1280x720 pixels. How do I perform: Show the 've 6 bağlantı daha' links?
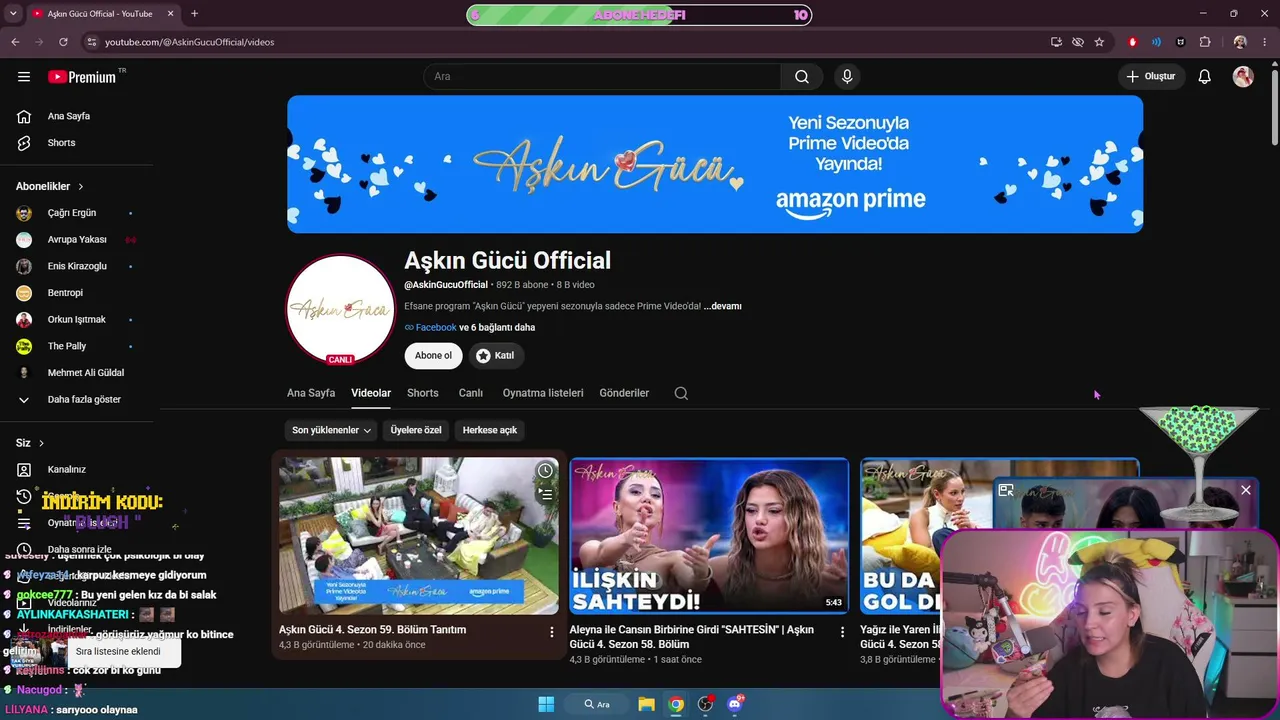pyautogui.click(x=497, y=327)
